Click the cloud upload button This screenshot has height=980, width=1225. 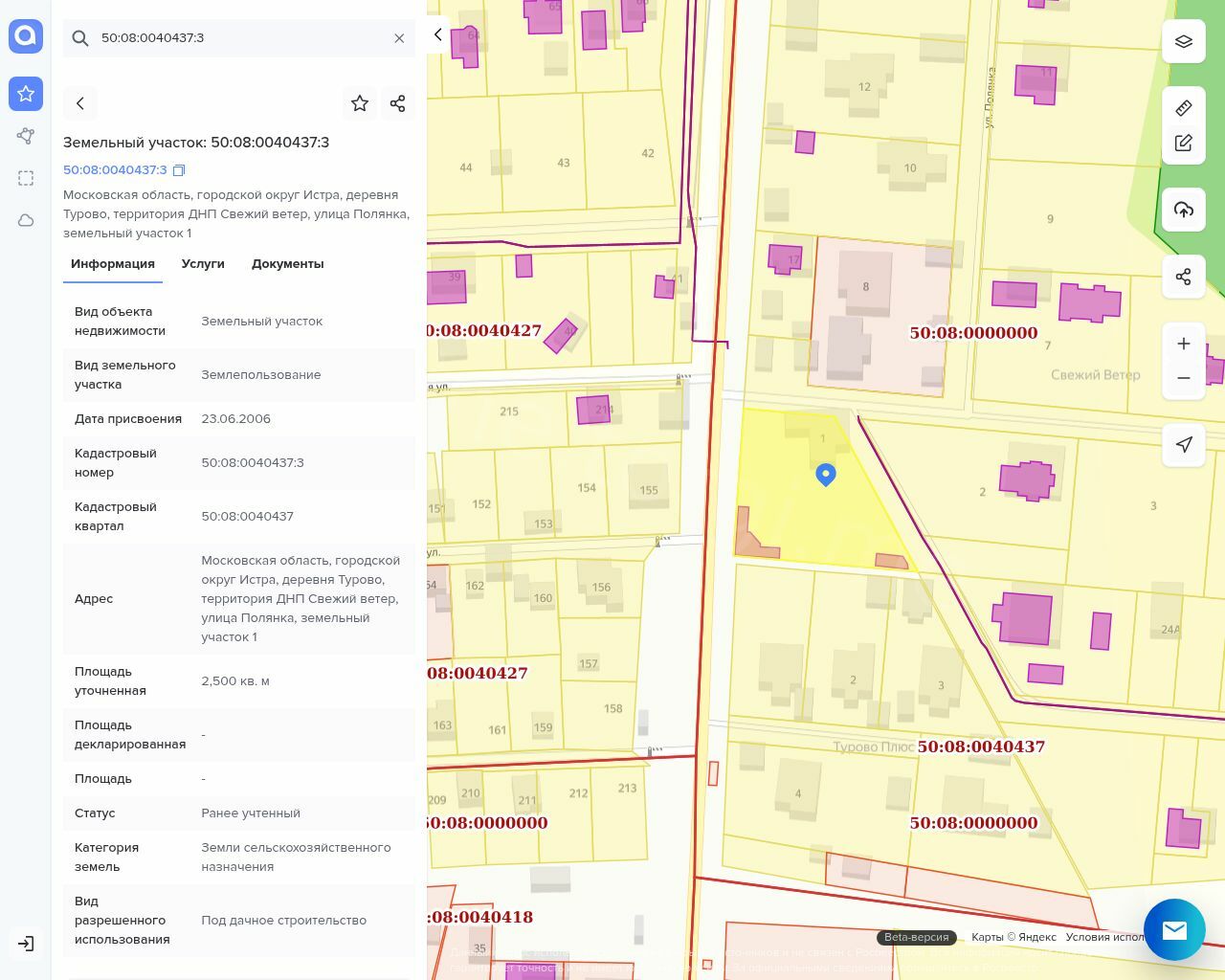[1184, 210]
